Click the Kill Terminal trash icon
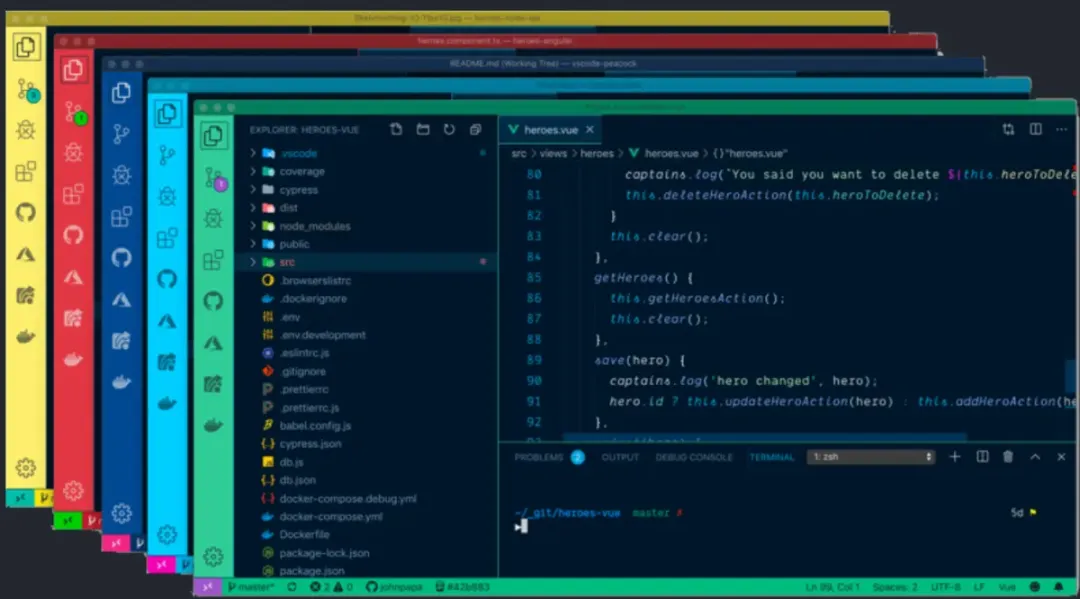Viewport: 1080px width, 599px height. coord(1009,455)
